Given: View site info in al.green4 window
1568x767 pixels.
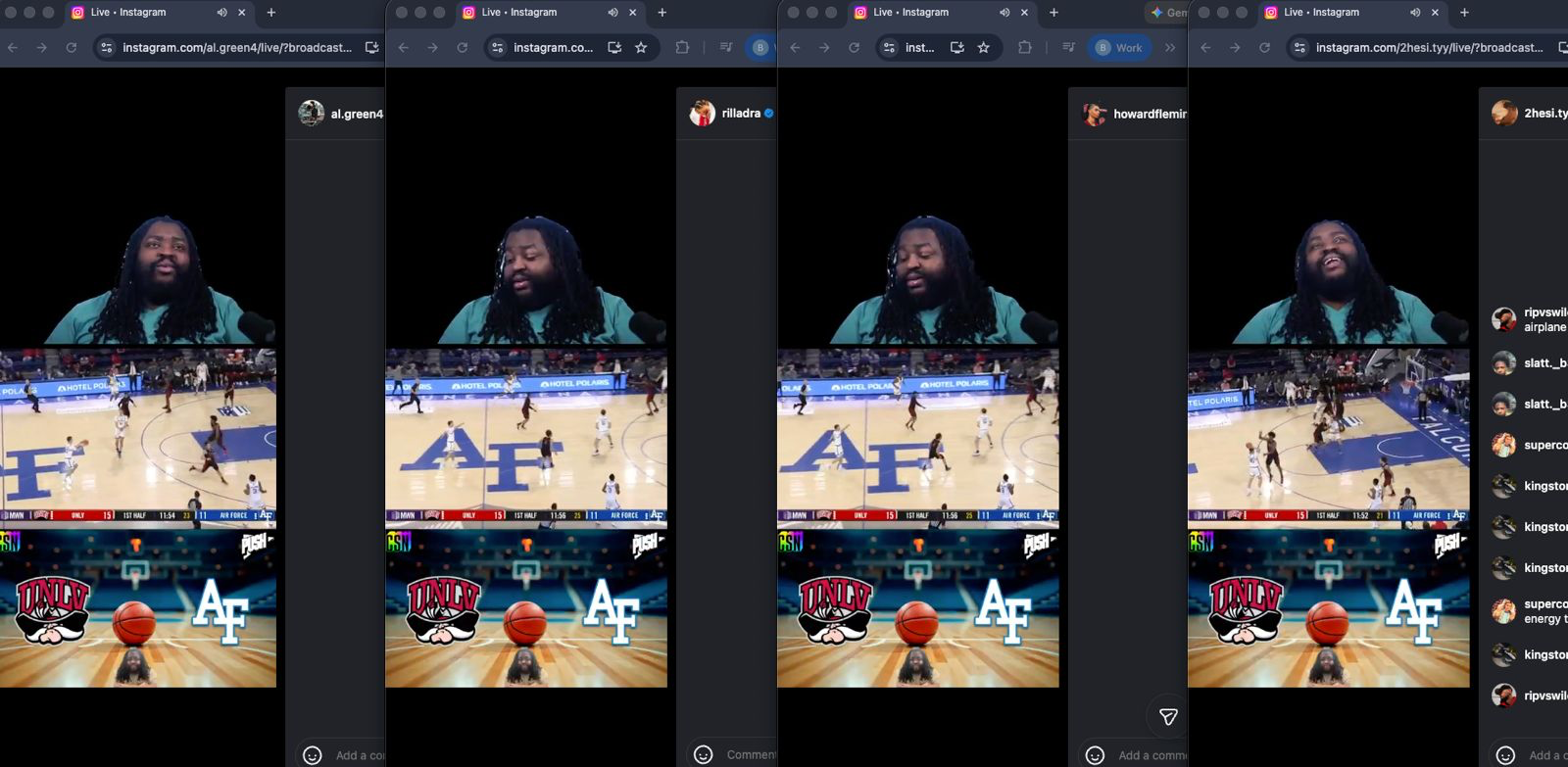Looking at the screenshot, I should tap(107, 47).
